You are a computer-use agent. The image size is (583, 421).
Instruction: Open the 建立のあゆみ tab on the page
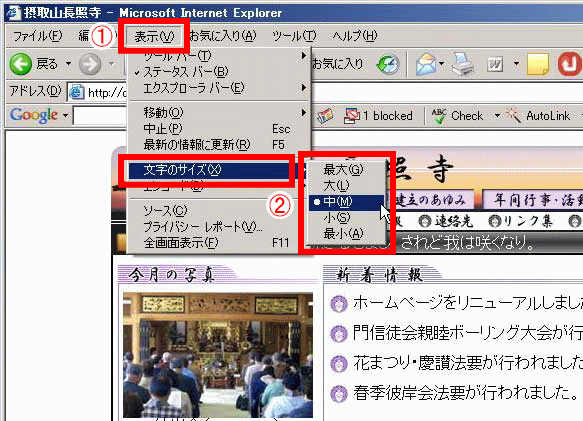[431, 200]
